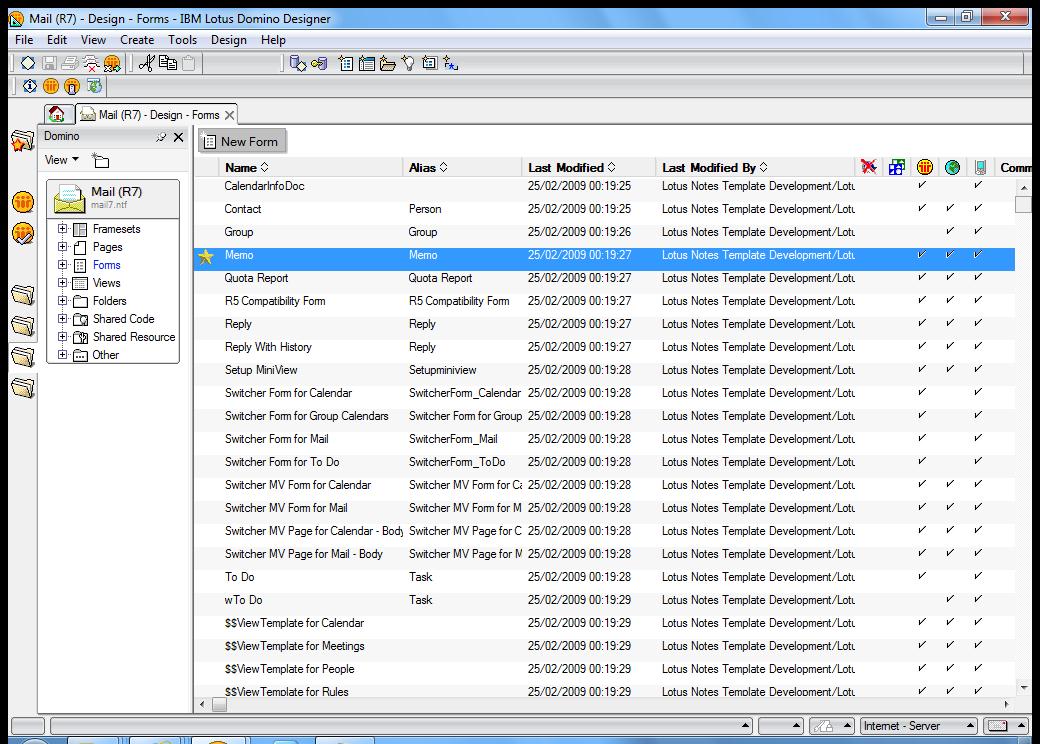This screenshot has height=744, width=1040.
Task: Click the vertical scrollbar down arrow
Action: 1023,688
